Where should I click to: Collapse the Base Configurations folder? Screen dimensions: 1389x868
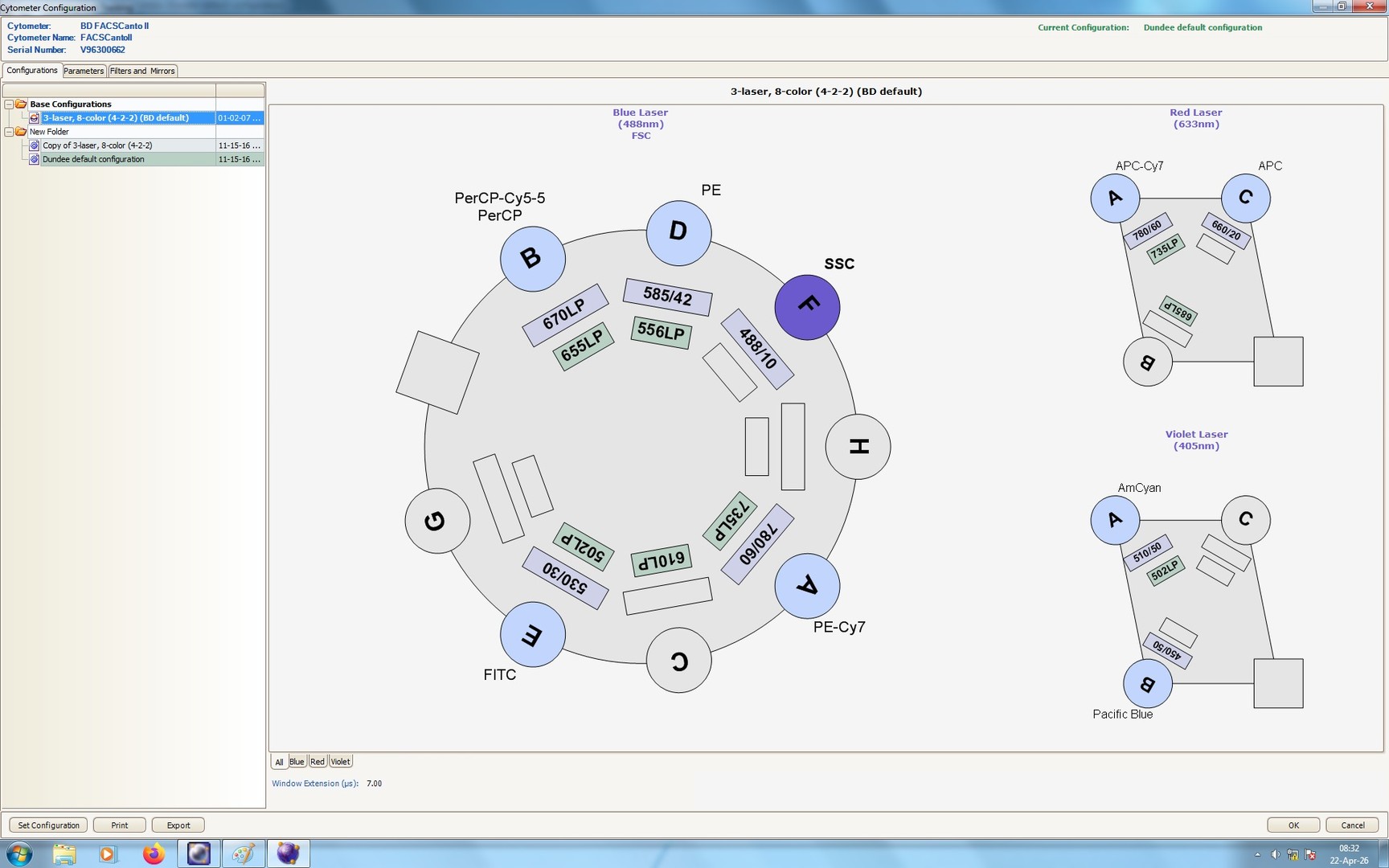click(x=9, y=104)
